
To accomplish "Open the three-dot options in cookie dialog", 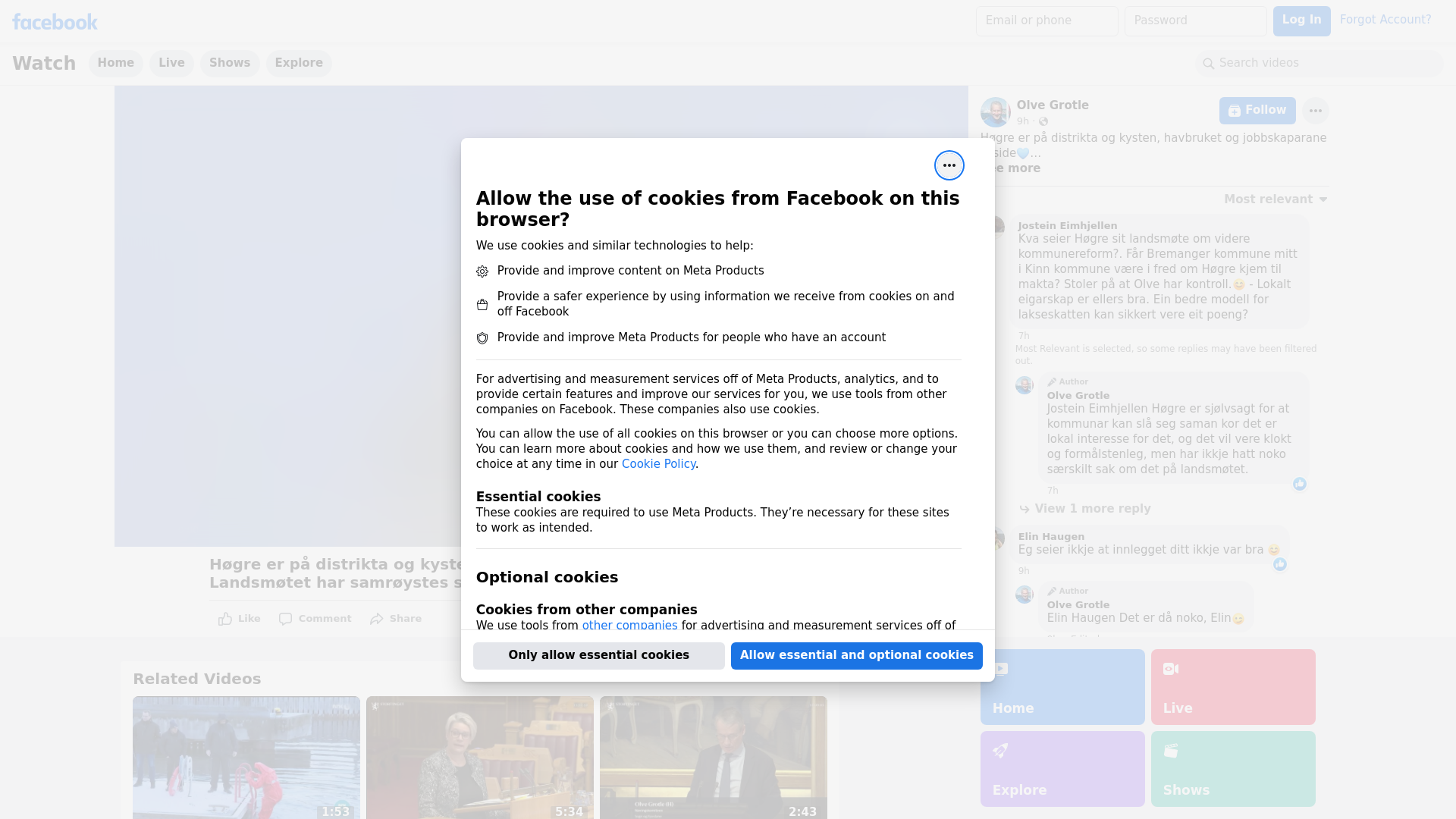I will pos(949,165).
